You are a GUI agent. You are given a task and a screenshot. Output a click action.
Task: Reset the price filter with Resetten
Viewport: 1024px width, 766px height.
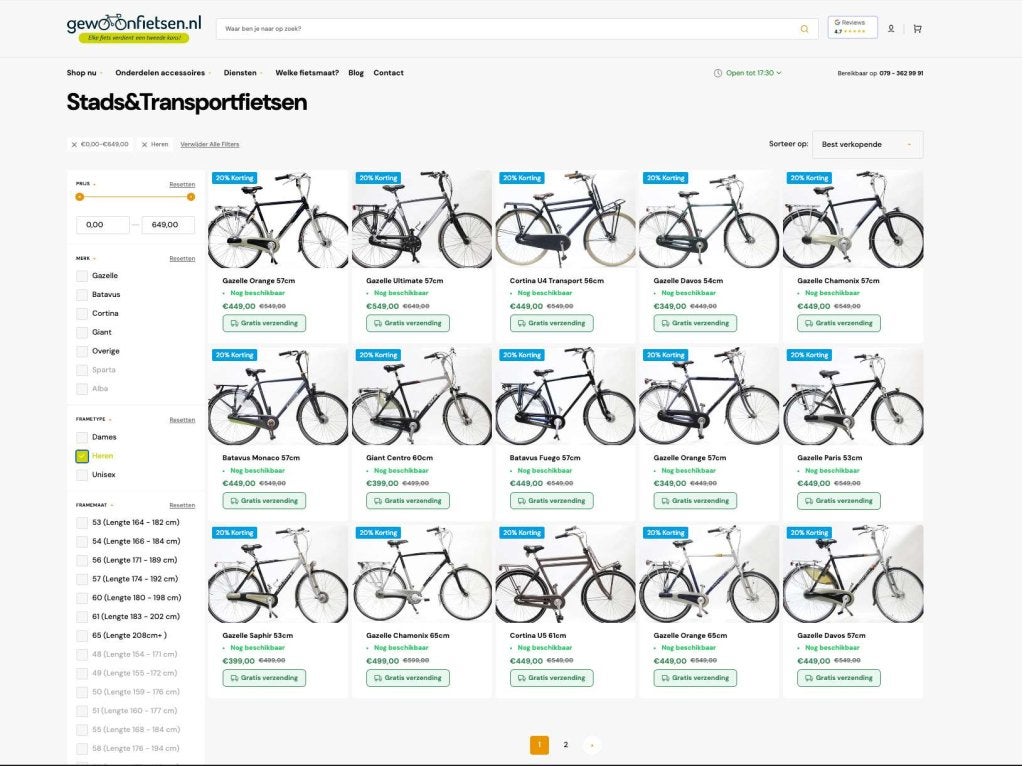[x=182, y=185]
